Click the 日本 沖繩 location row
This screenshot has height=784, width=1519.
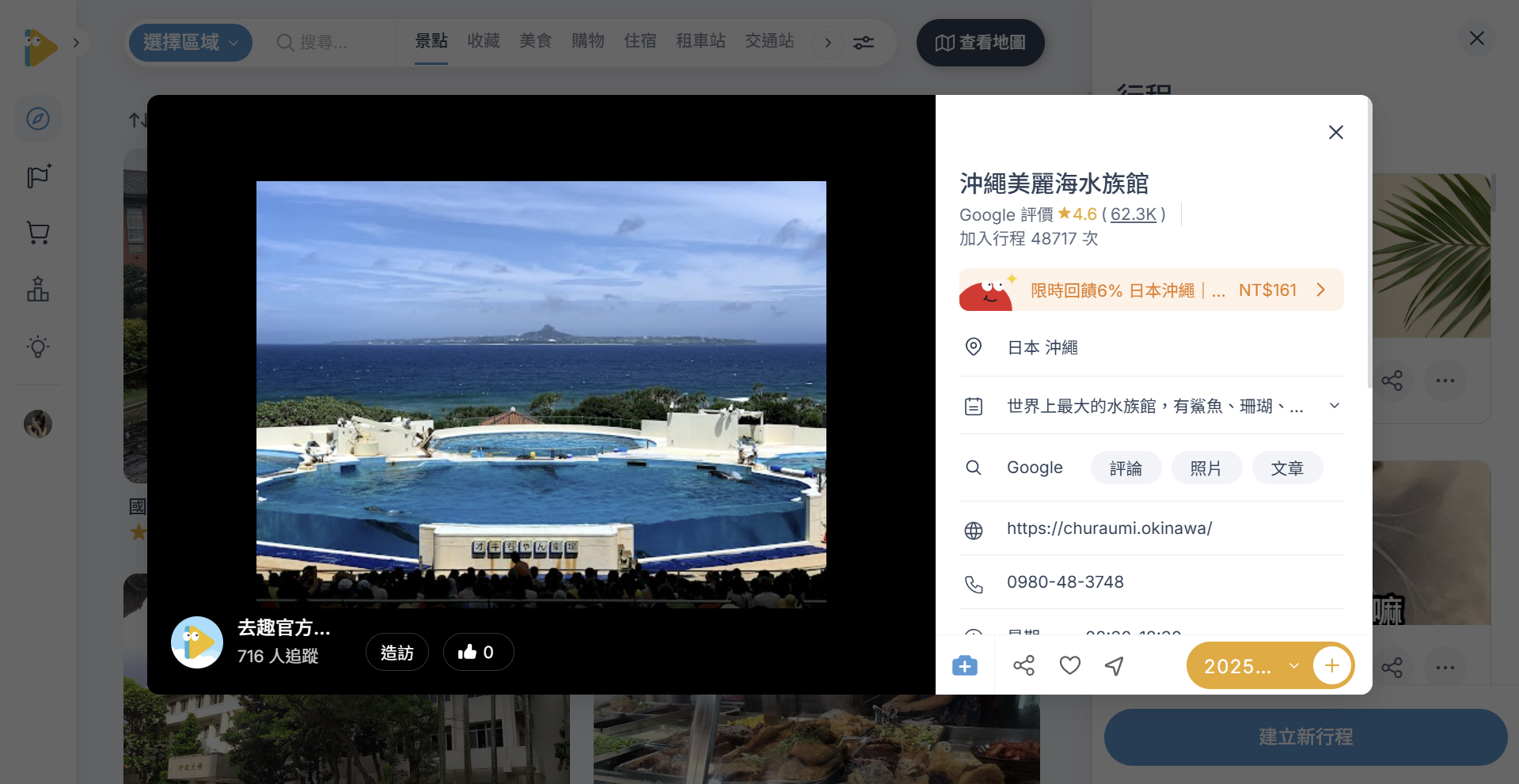1152,347
